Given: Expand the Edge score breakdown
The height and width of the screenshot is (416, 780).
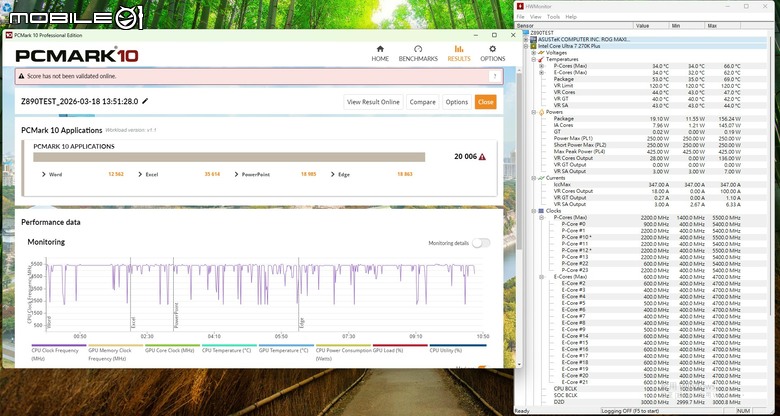Looking at the screenshot, I should pyautogui.click(x=333, y=175).
